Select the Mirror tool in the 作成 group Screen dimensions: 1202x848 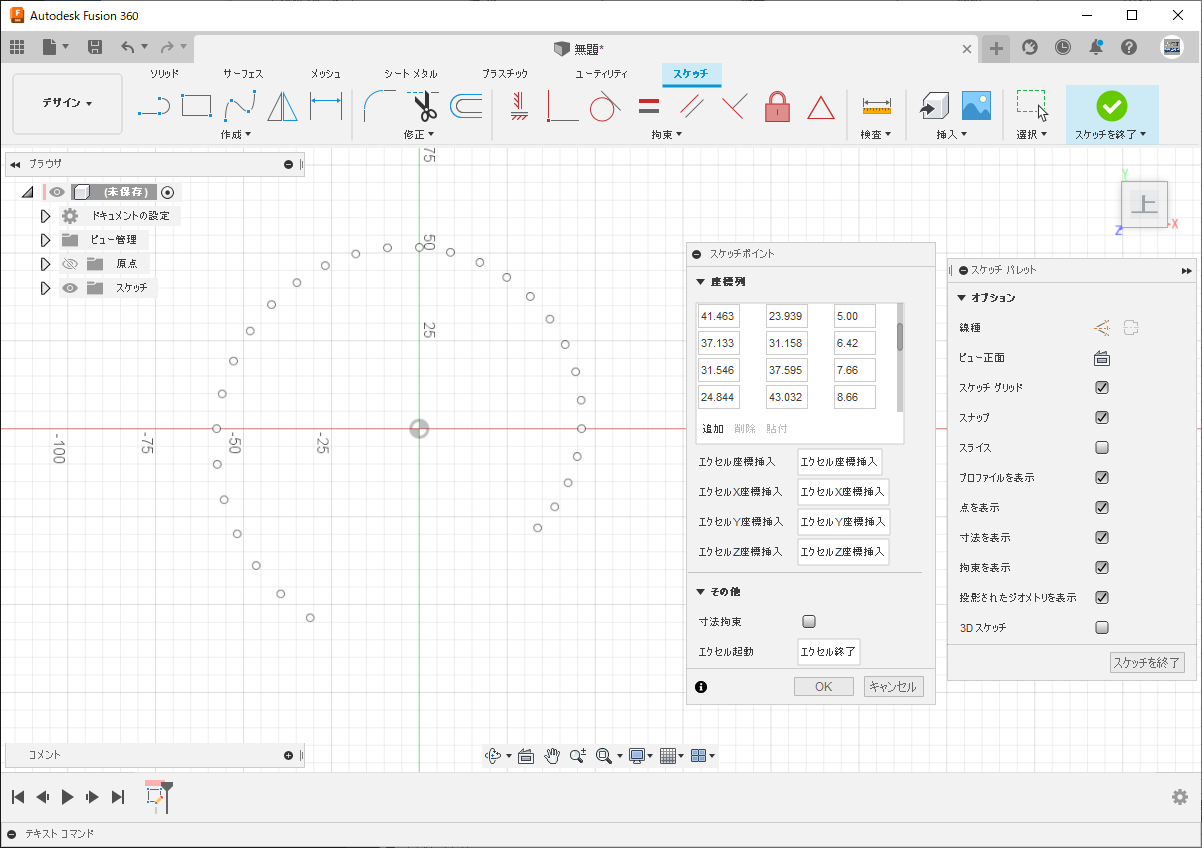[x=284, y=106]
